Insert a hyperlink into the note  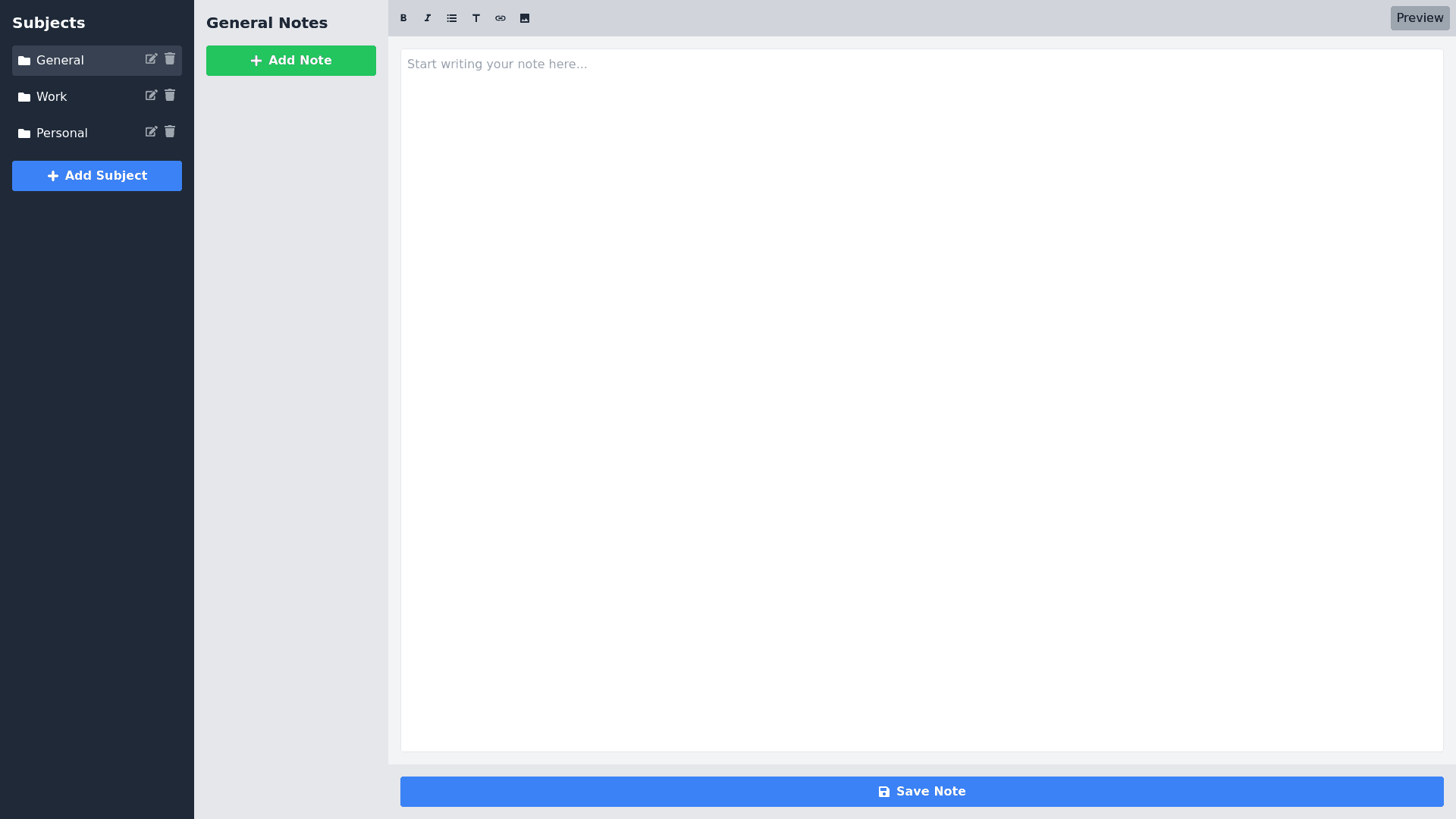[x=500, y=17]
